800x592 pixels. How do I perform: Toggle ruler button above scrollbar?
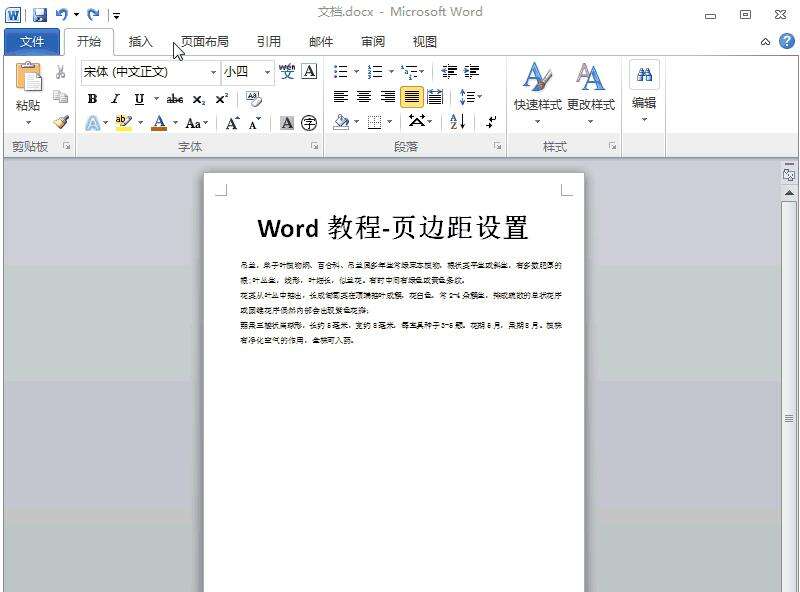789,173
